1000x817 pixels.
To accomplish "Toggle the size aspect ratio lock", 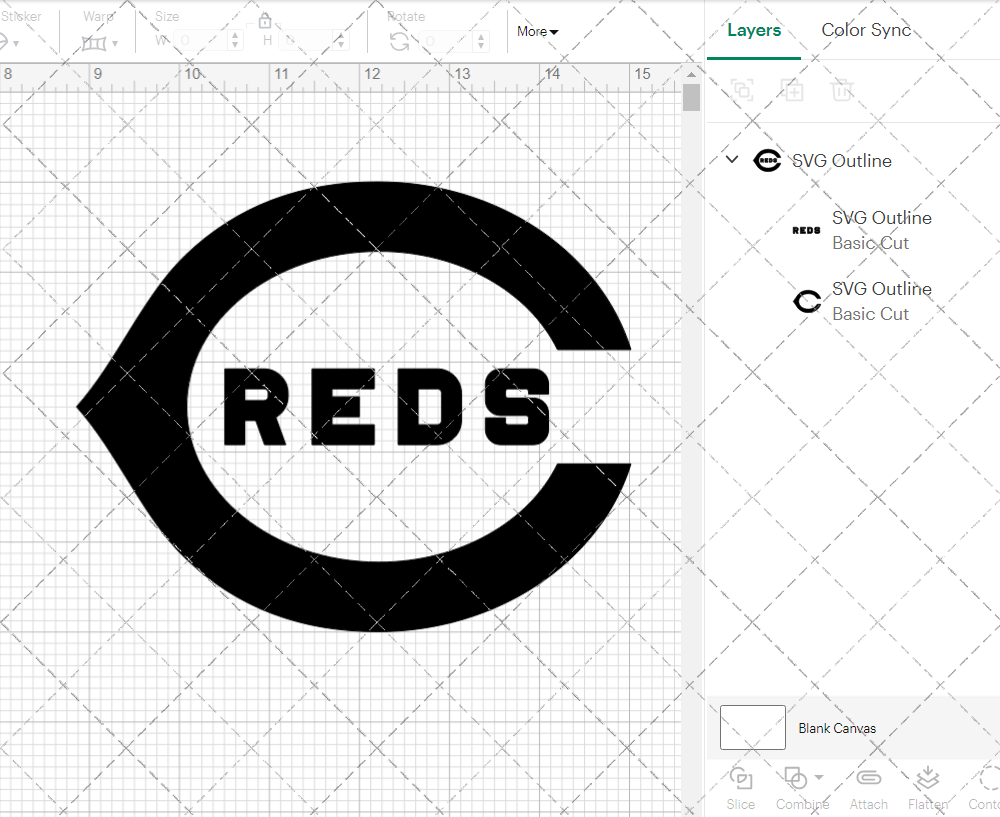I will click(265, 21).
